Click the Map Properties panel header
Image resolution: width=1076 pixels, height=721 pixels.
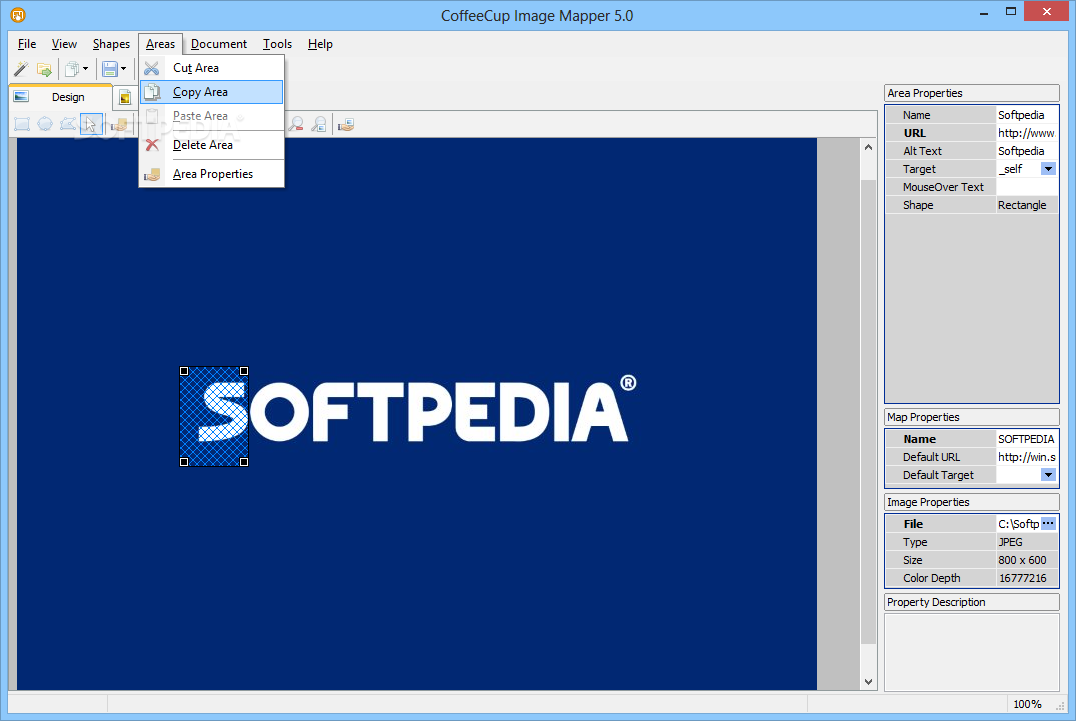coord(972,417)
